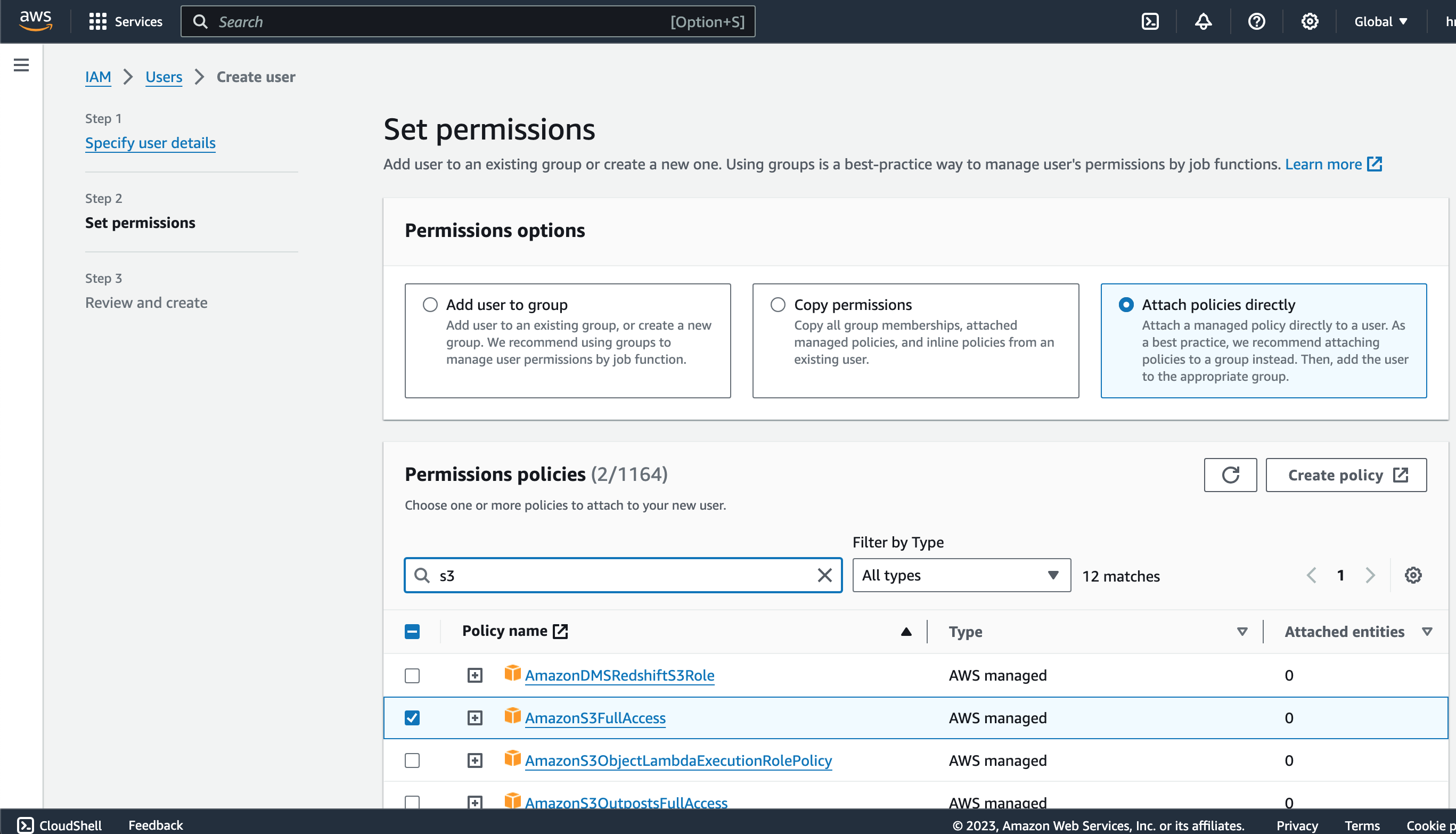Open the AmazonS3FullAccess policy link

pyautogui.click(x=595, y=718)
